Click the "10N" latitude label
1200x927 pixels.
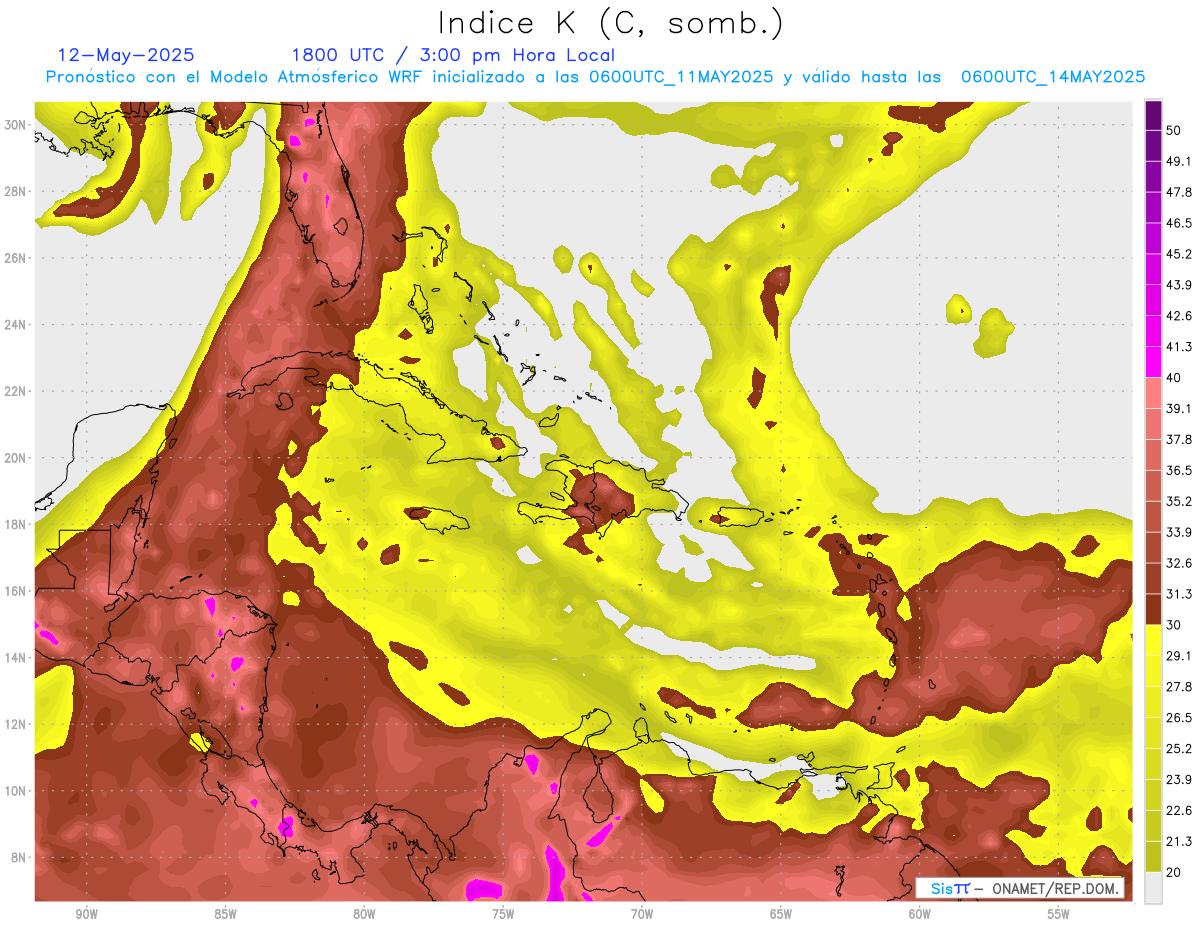click(x=15, y=791)
